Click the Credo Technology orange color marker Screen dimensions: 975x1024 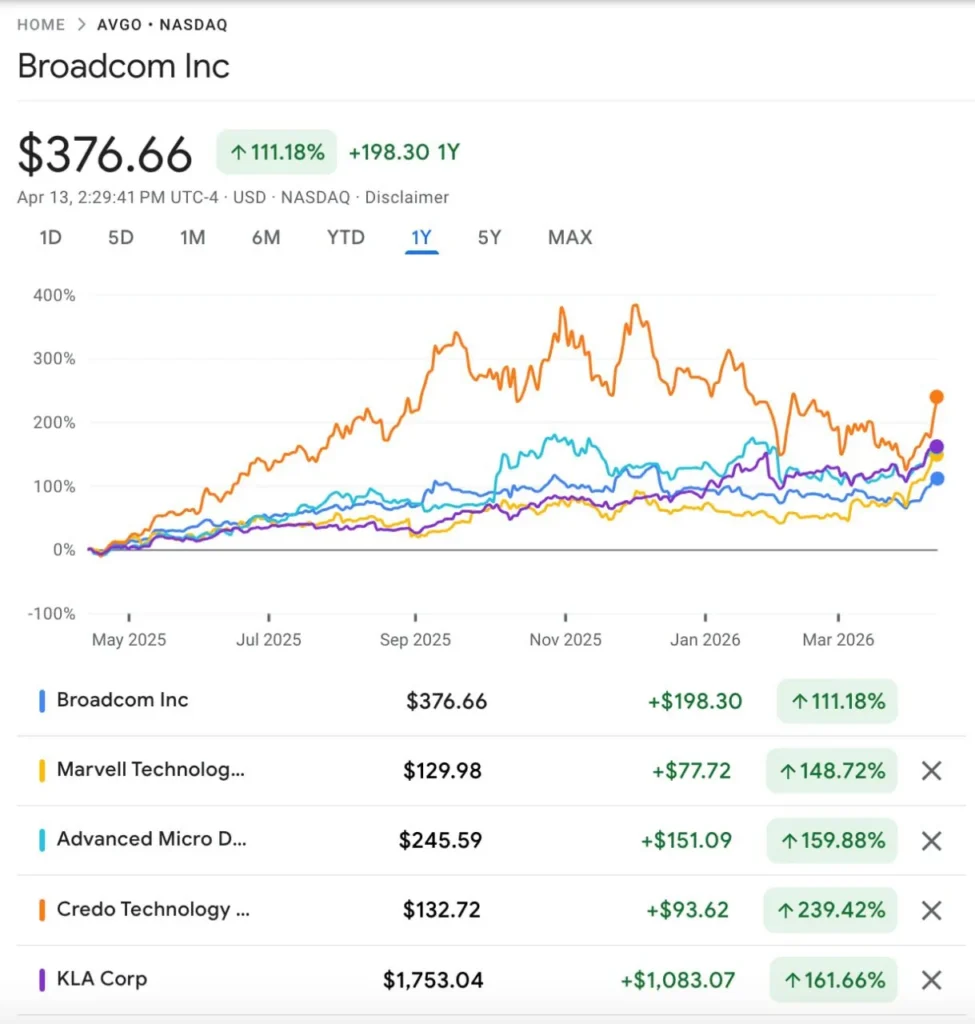click(42, 910)
